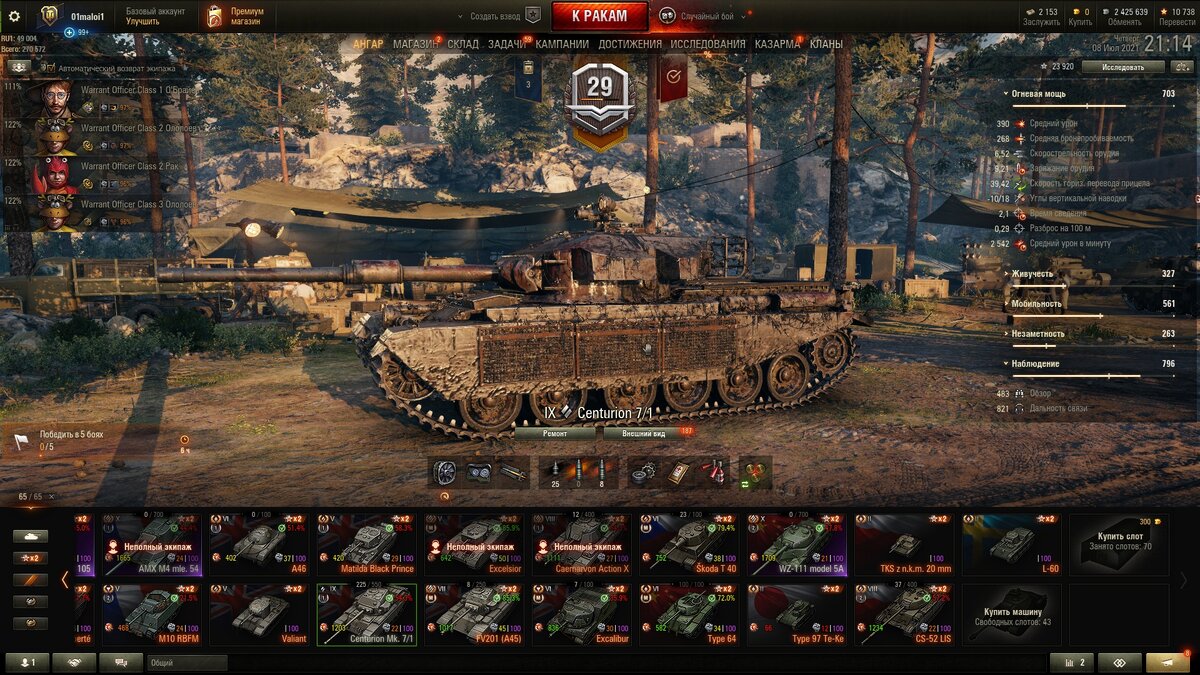
Task: Open settings with the gear icon
Action: coord(14,16)
